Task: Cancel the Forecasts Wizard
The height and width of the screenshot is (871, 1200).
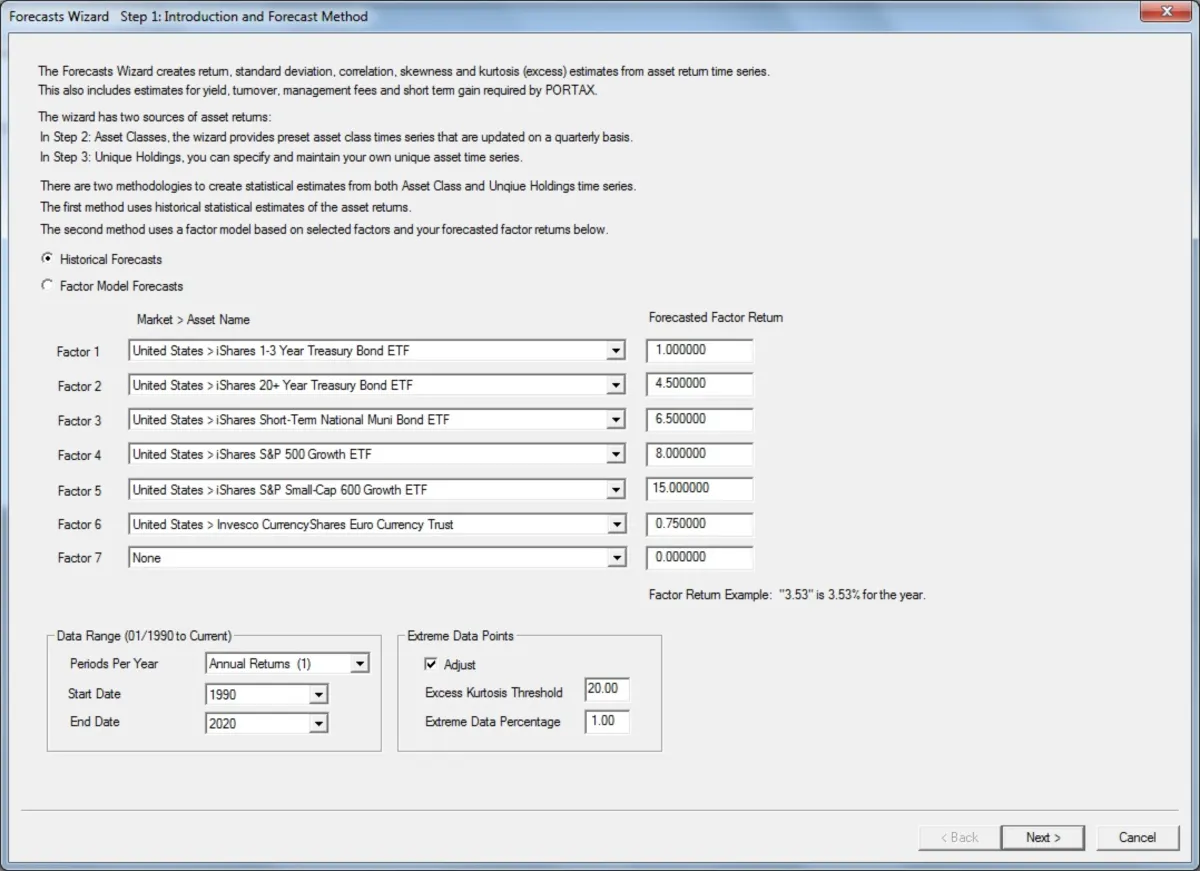Action: [1138, 838]
